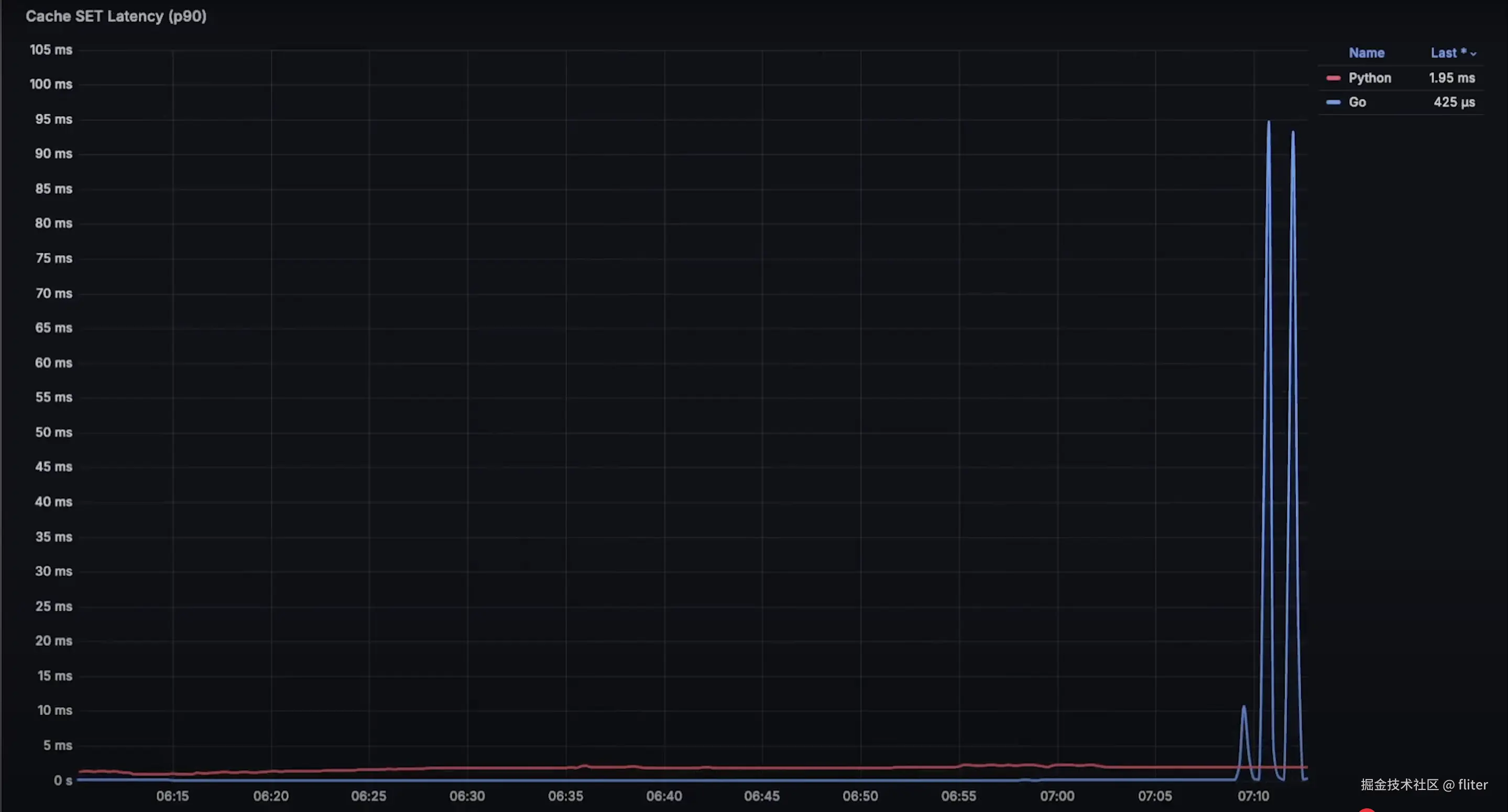Click the 105 ms y-axis label
Image resolution: width=1508 pixels, height=812 pixels.
pyautogui.click(x=51, y=50)
